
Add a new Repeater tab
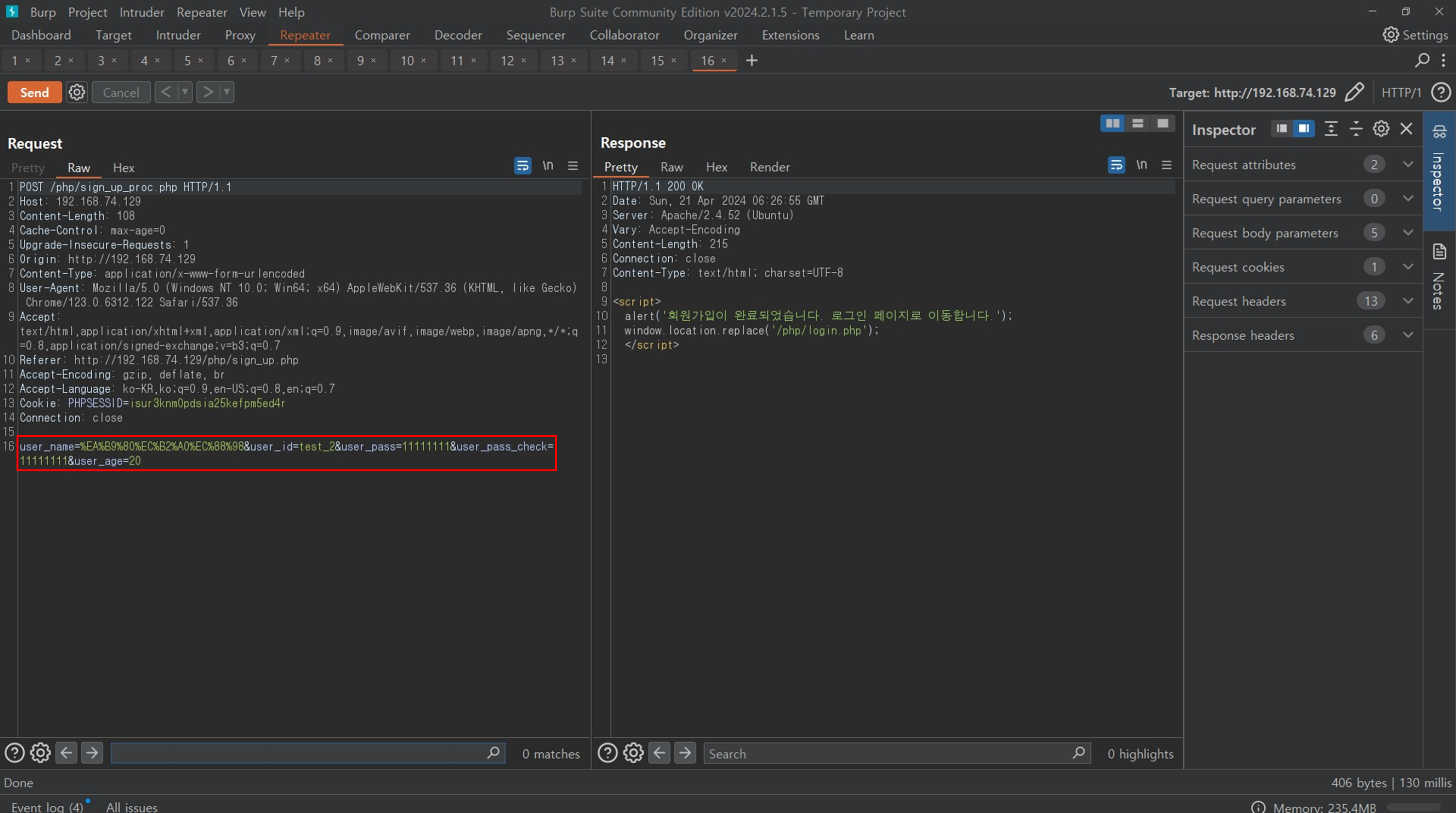(752, 61)
